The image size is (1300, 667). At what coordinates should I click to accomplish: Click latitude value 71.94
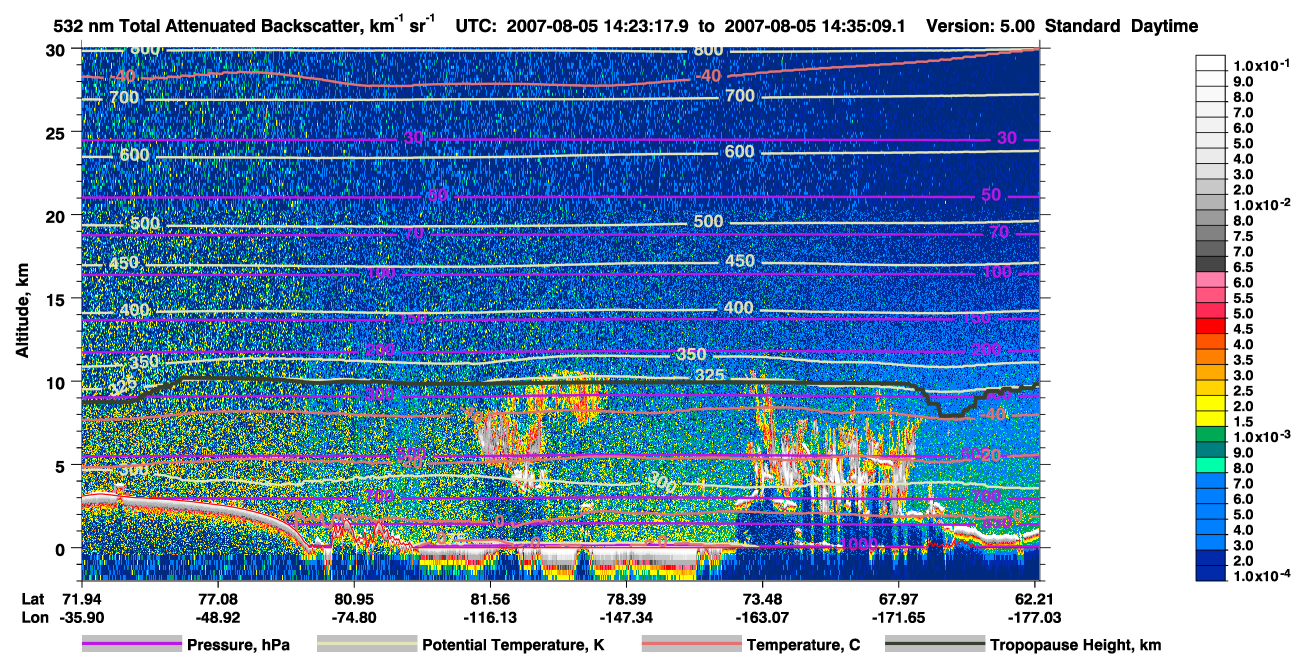tap(80, 599)
